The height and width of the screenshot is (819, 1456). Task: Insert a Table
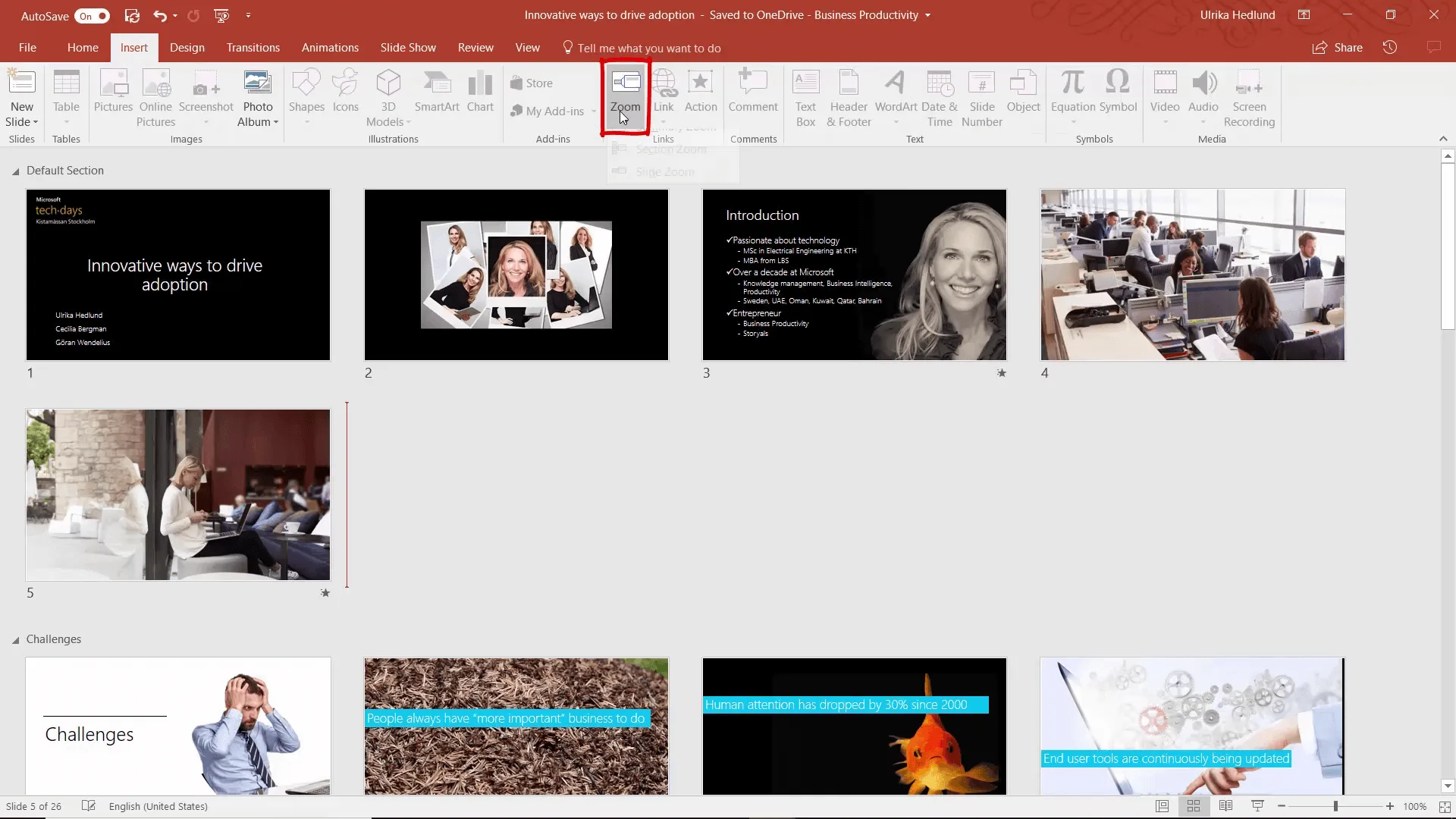[x=66, y=97]
